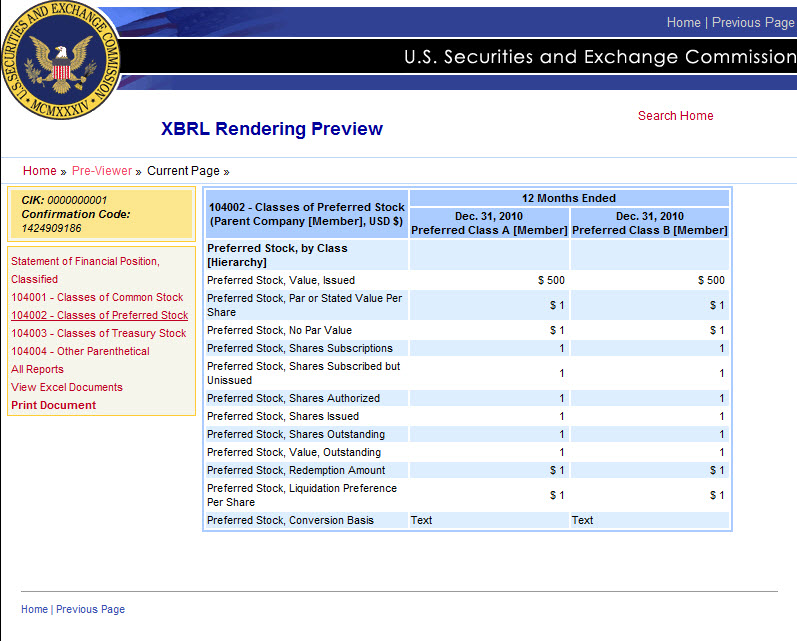Viewport: 797px width, 641px height.
Task: Click Shares Subscribed but Unissued row label
Action: point(303,373)
